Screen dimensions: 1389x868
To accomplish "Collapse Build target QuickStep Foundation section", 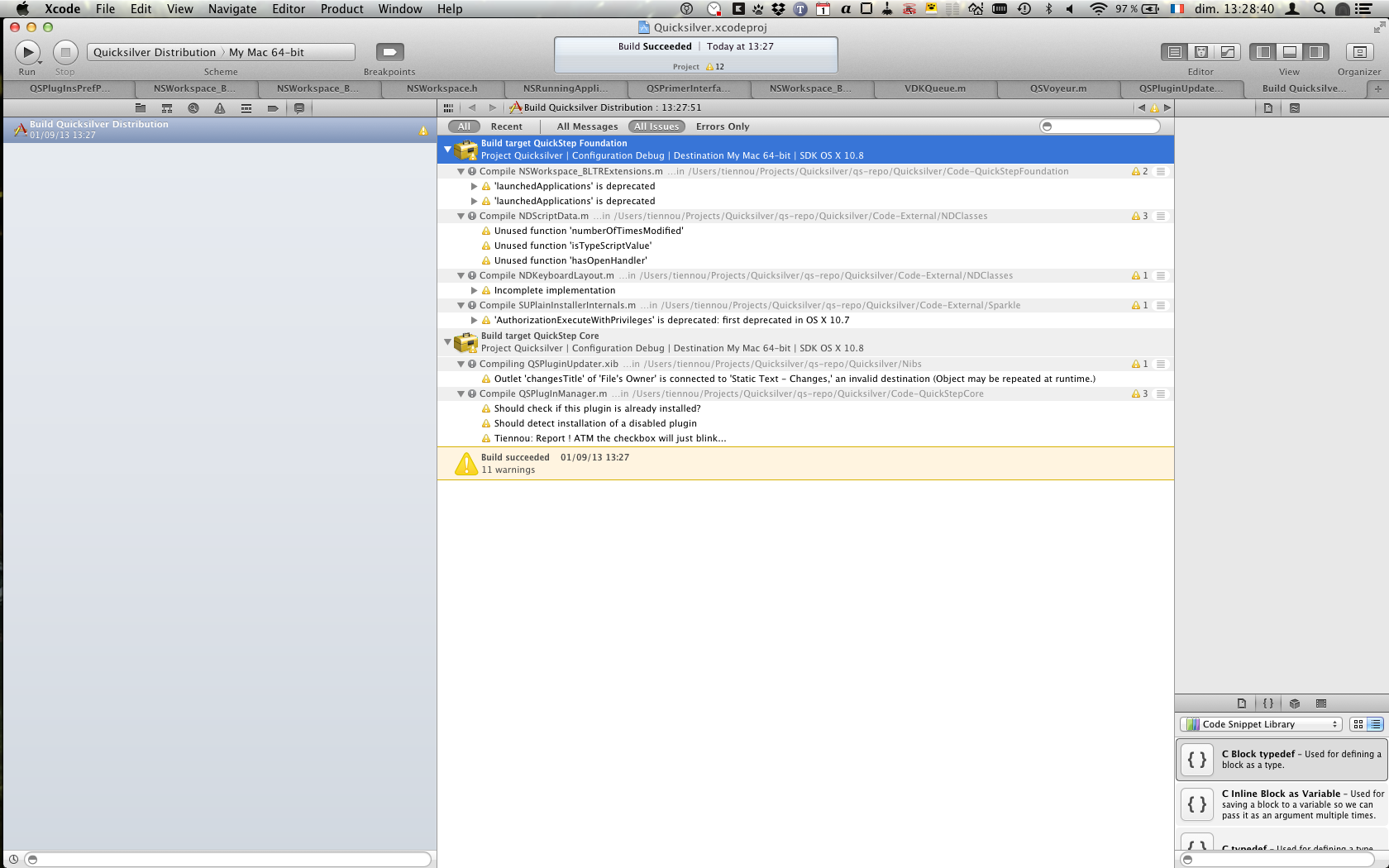I will pos(447,150).
